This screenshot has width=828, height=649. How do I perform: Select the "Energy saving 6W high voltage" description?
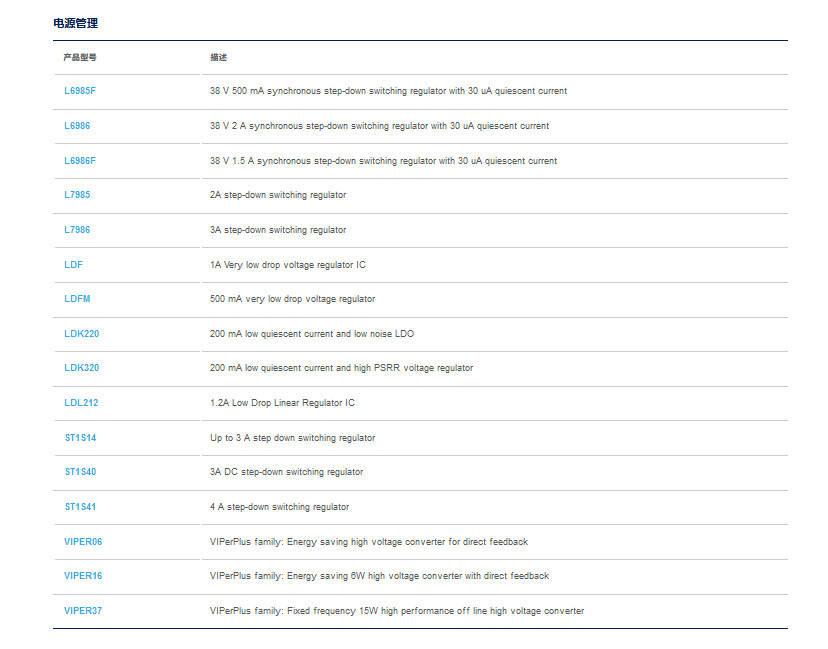point(380,576)
